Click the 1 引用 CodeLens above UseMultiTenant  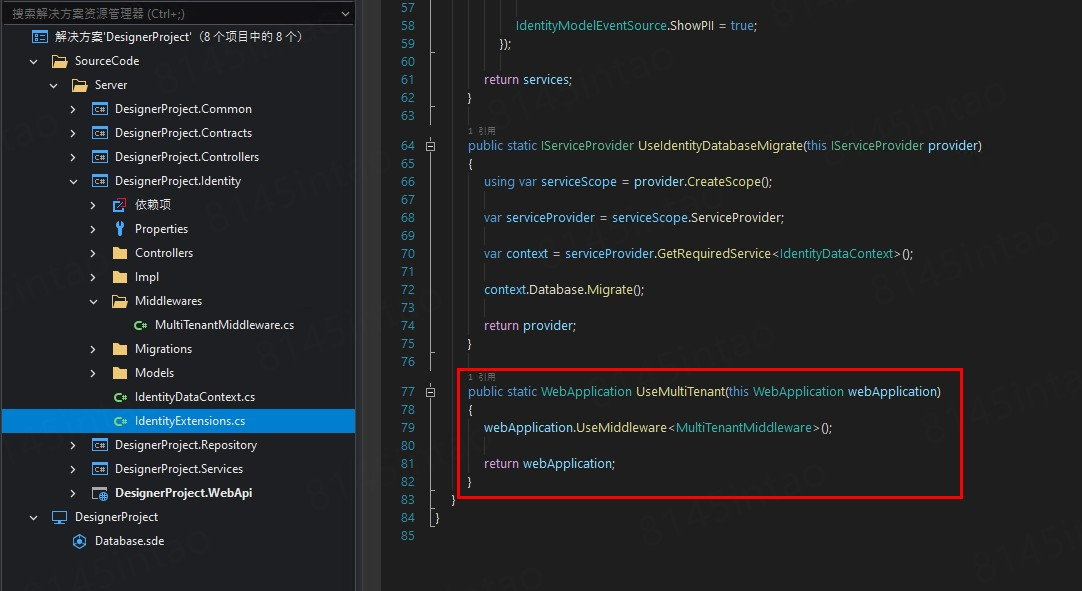[x=482, y=376]
